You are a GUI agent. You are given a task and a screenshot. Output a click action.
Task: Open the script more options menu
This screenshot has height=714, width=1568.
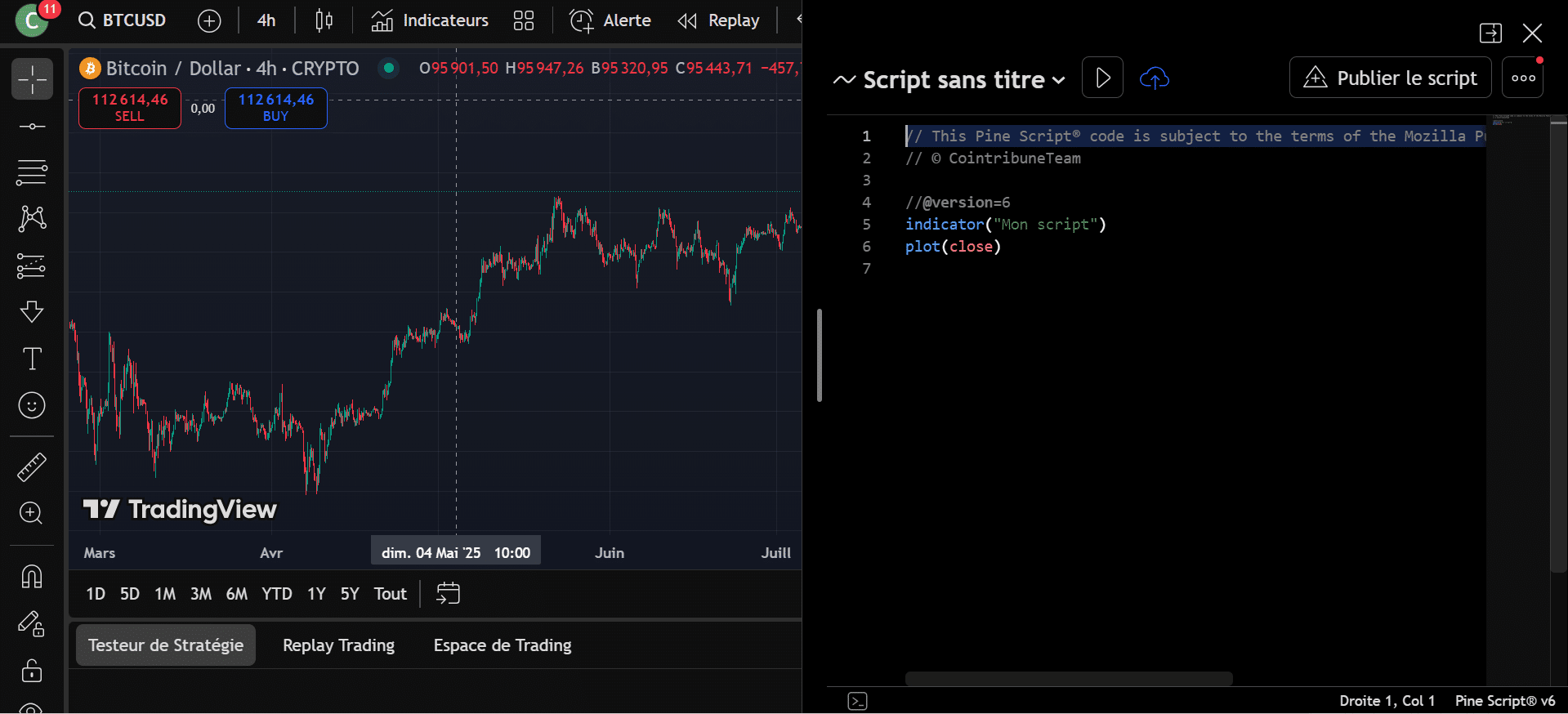click(x=1522, y=78)
